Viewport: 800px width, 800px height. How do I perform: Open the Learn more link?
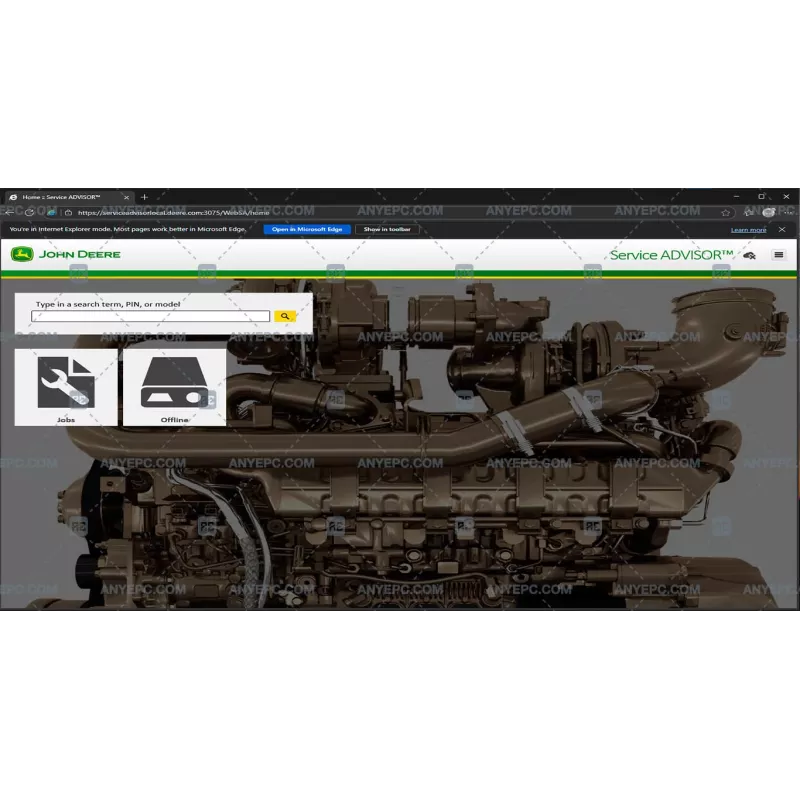click(748, 230)
